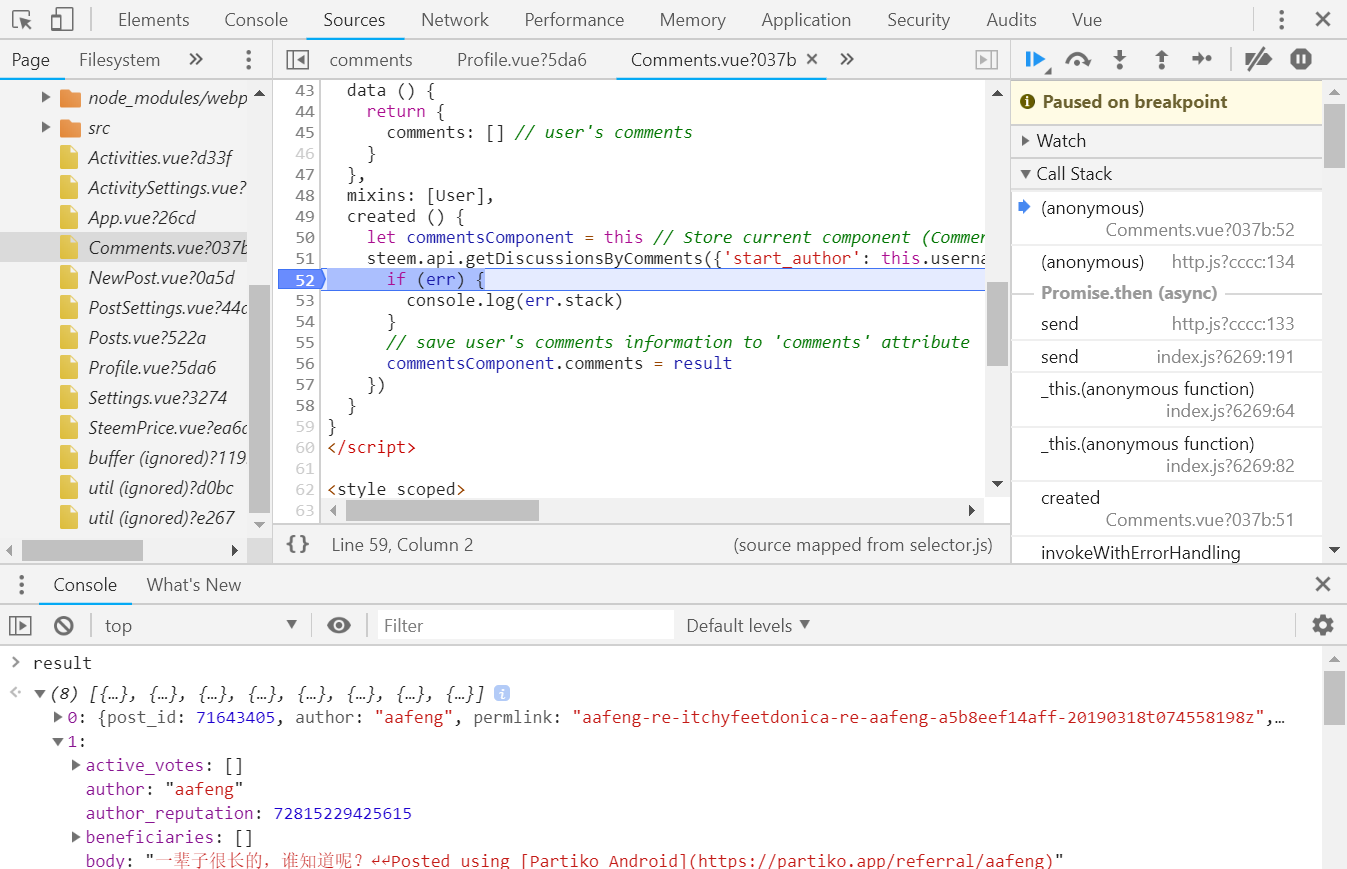Viewport: 1347px width, 869px height.
Task: Select the http.js?cccc:134 anonymous frame
Action: click(1166, 262)
